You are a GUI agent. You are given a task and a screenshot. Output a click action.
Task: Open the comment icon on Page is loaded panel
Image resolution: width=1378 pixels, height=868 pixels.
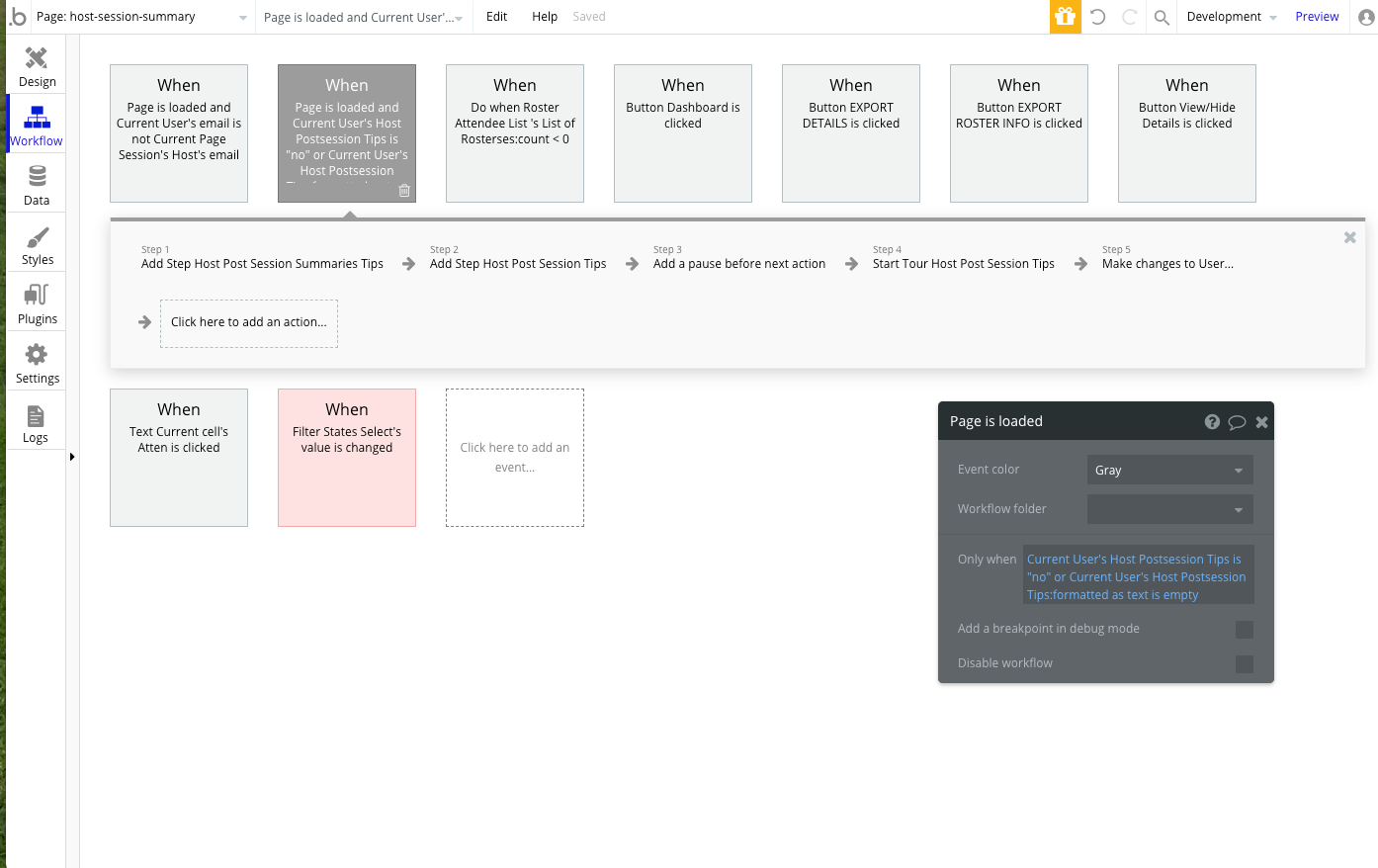click(1237, 421)
